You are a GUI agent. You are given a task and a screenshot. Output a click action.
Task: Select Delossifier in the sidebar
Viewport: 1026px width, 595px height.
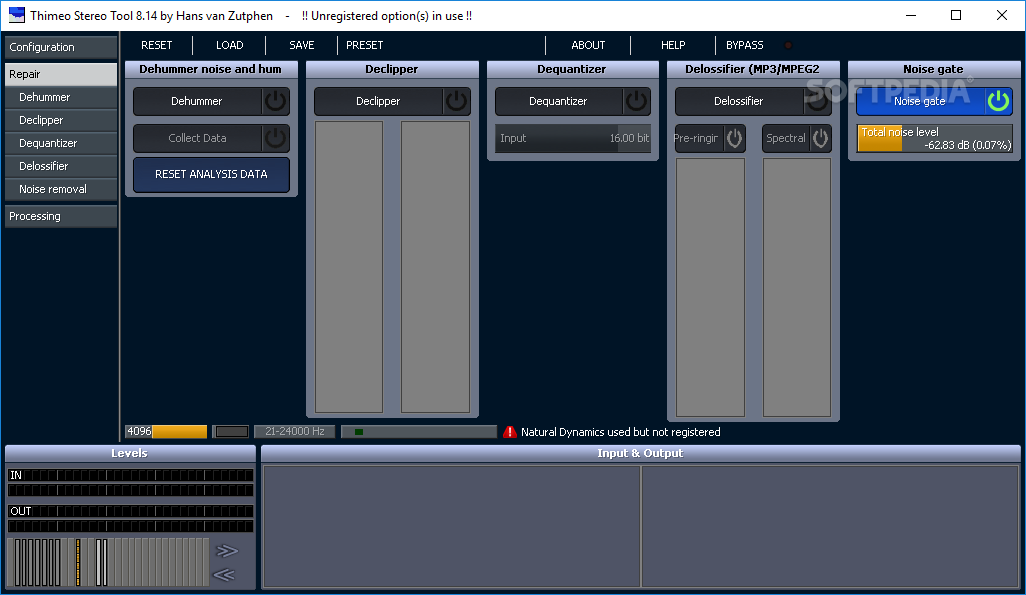[x=61, y=166]
